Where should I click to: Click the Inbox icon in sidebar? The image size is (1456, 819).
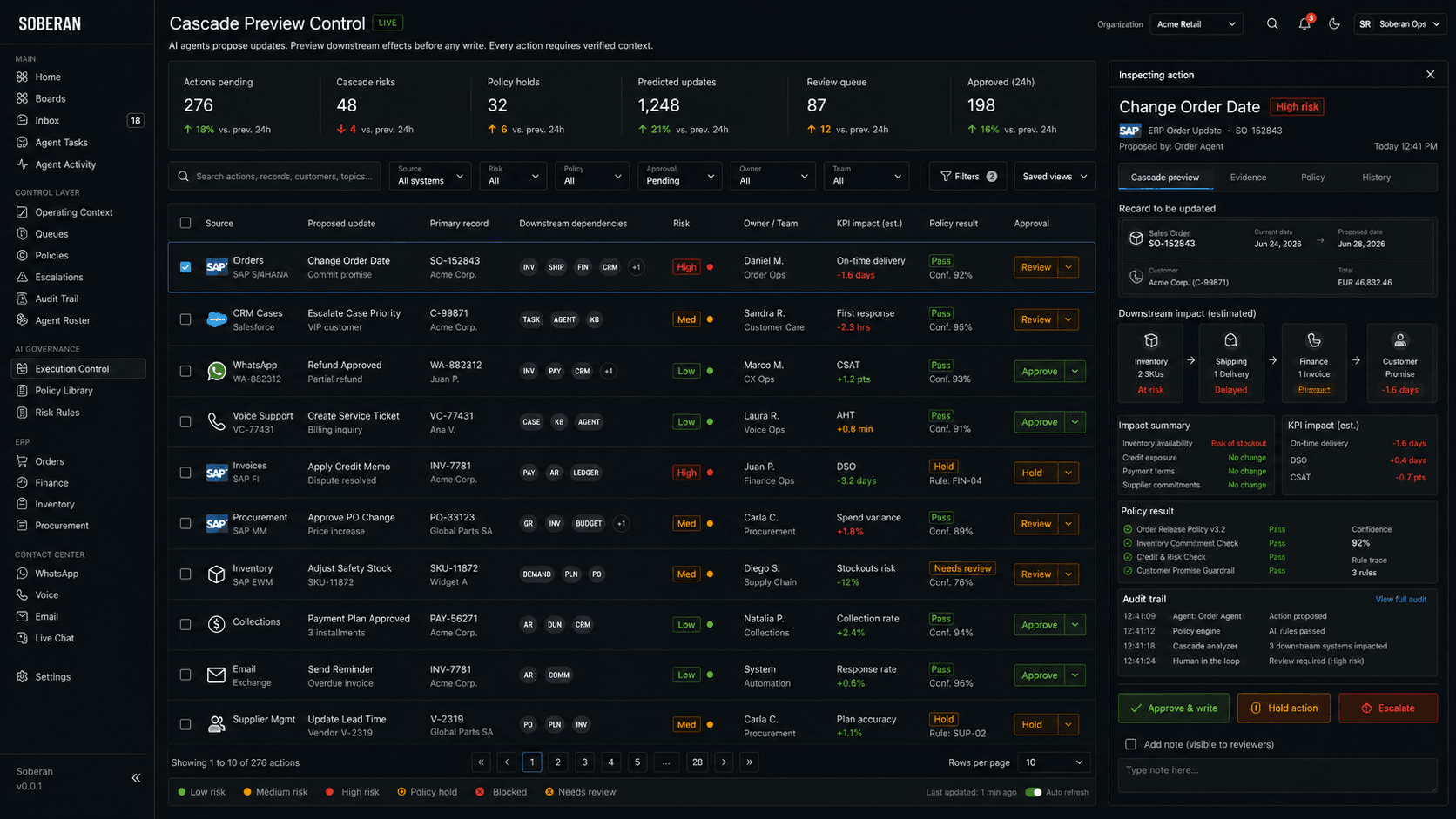(23, 120)
